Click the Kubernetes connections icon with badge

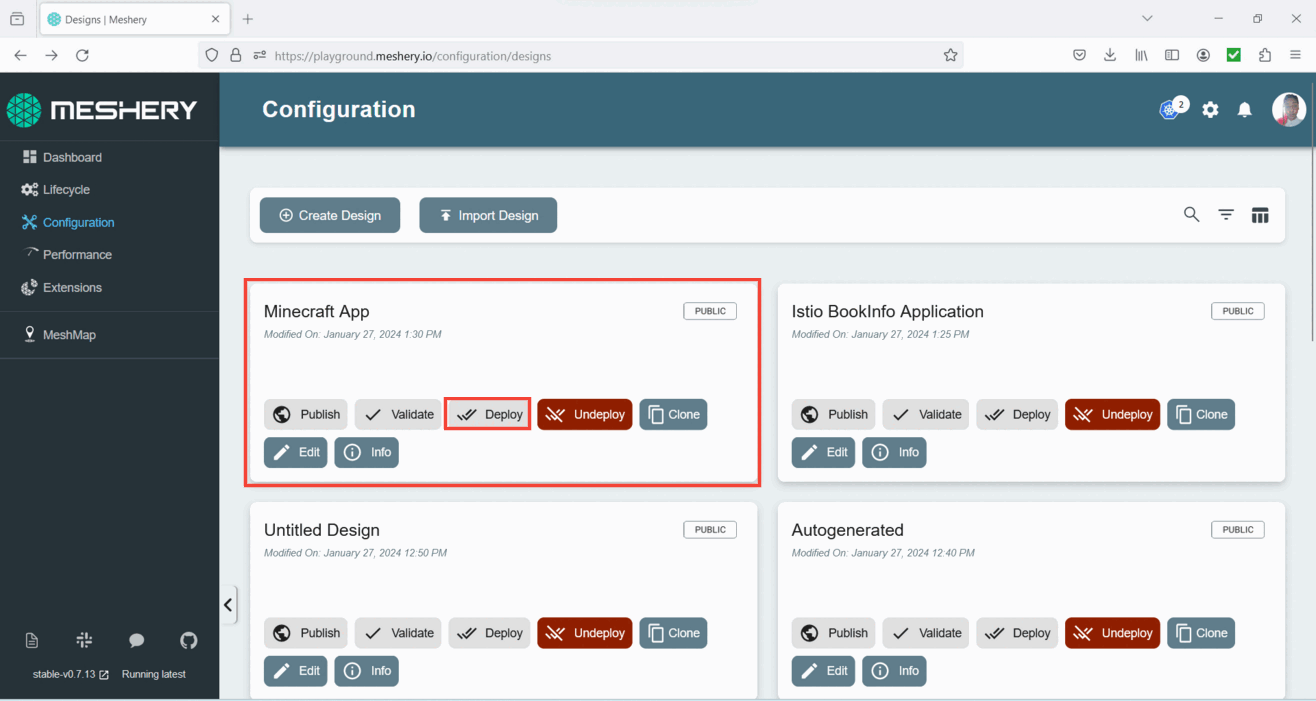click(x=1170, y=110)
